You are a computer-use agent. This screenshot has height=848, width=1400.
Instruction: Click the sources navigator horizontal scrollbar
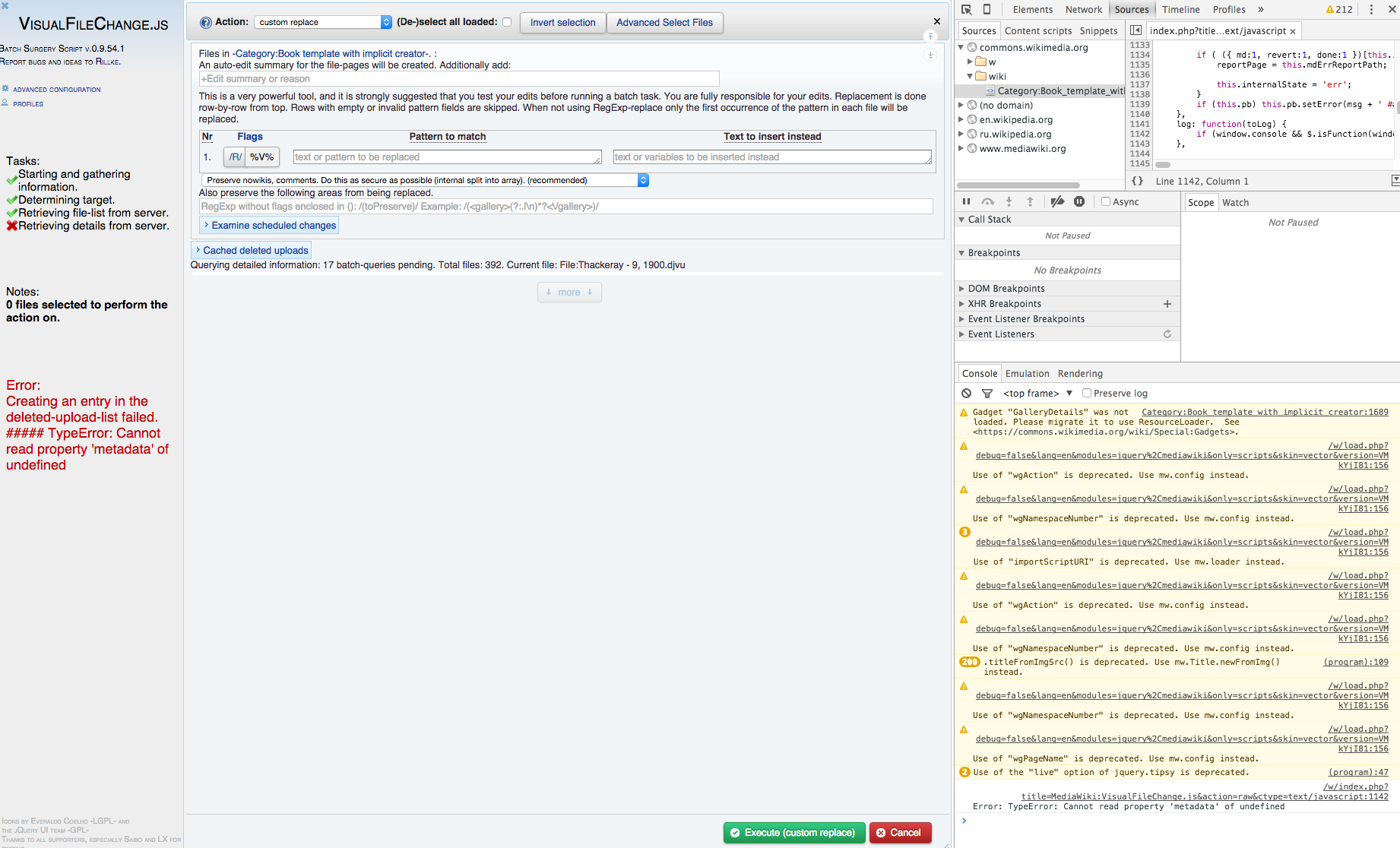tap(1018, 185)
